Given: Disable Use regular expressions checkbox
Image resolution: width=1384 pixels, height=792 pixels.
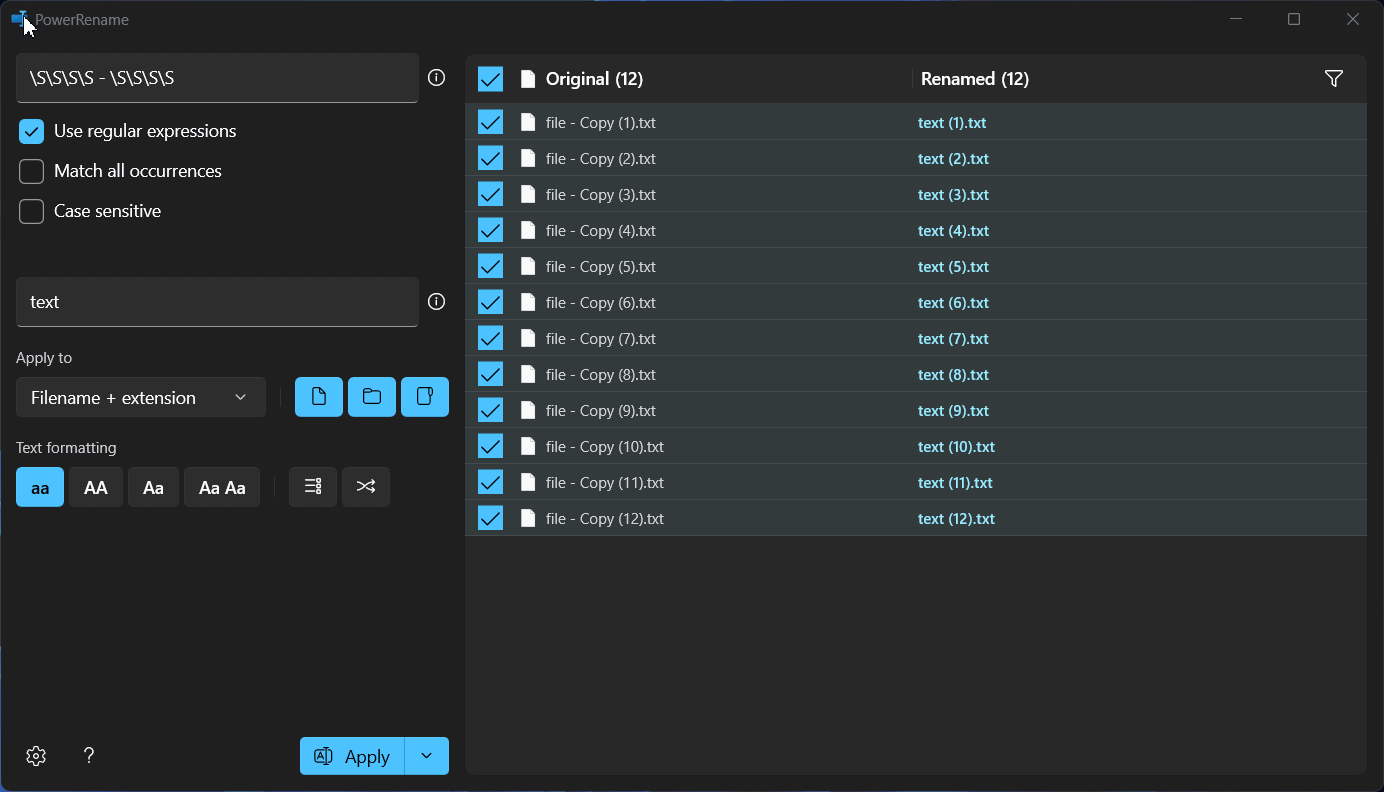Looking at the screenshot, I should [x=32, y=132].
